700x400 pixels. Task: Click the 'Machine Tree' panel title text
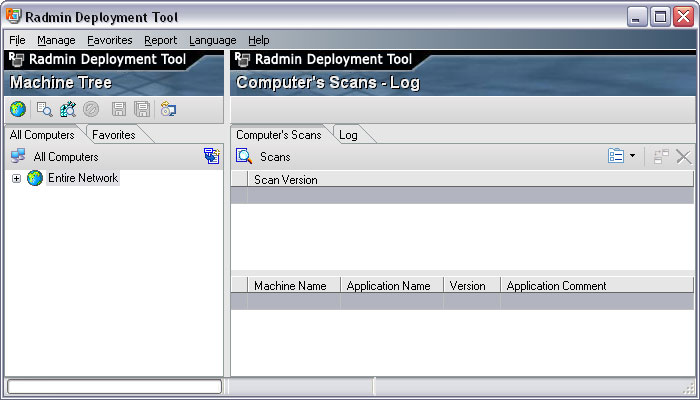point(61,83)
